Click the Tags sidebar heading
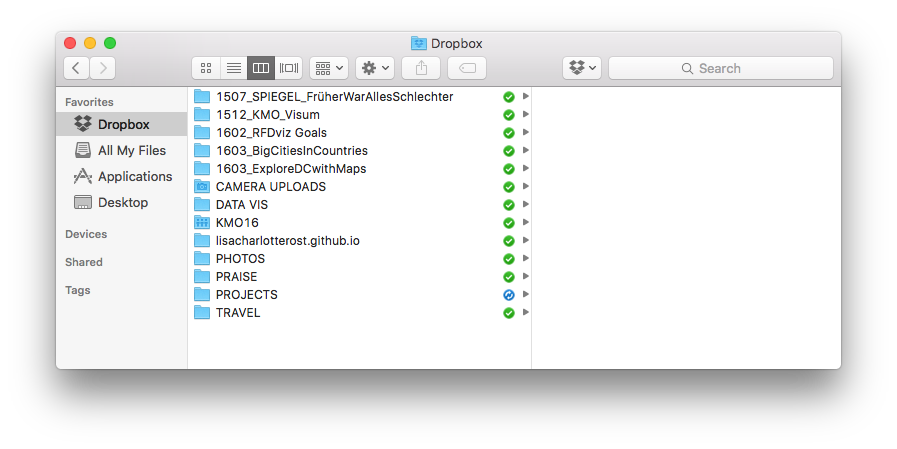Screen dimensions: 897x449 78,290
